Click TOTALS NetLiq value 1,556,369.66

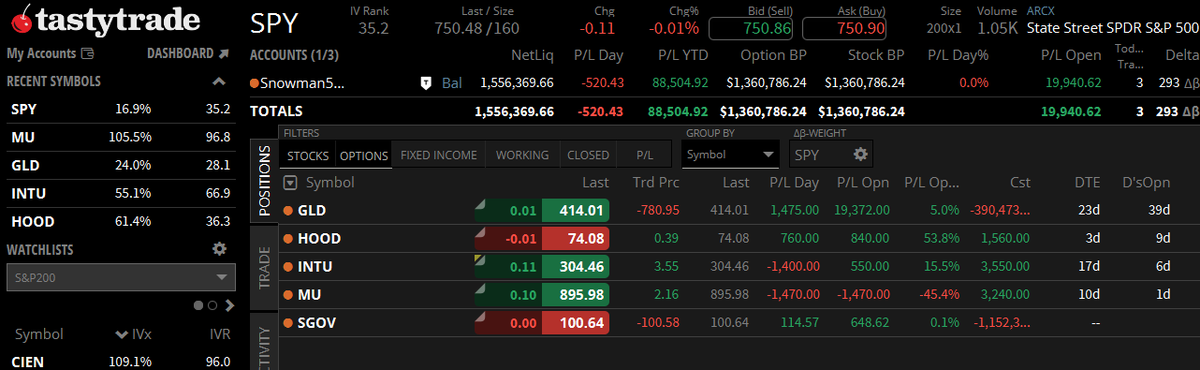tap(514, 111)
